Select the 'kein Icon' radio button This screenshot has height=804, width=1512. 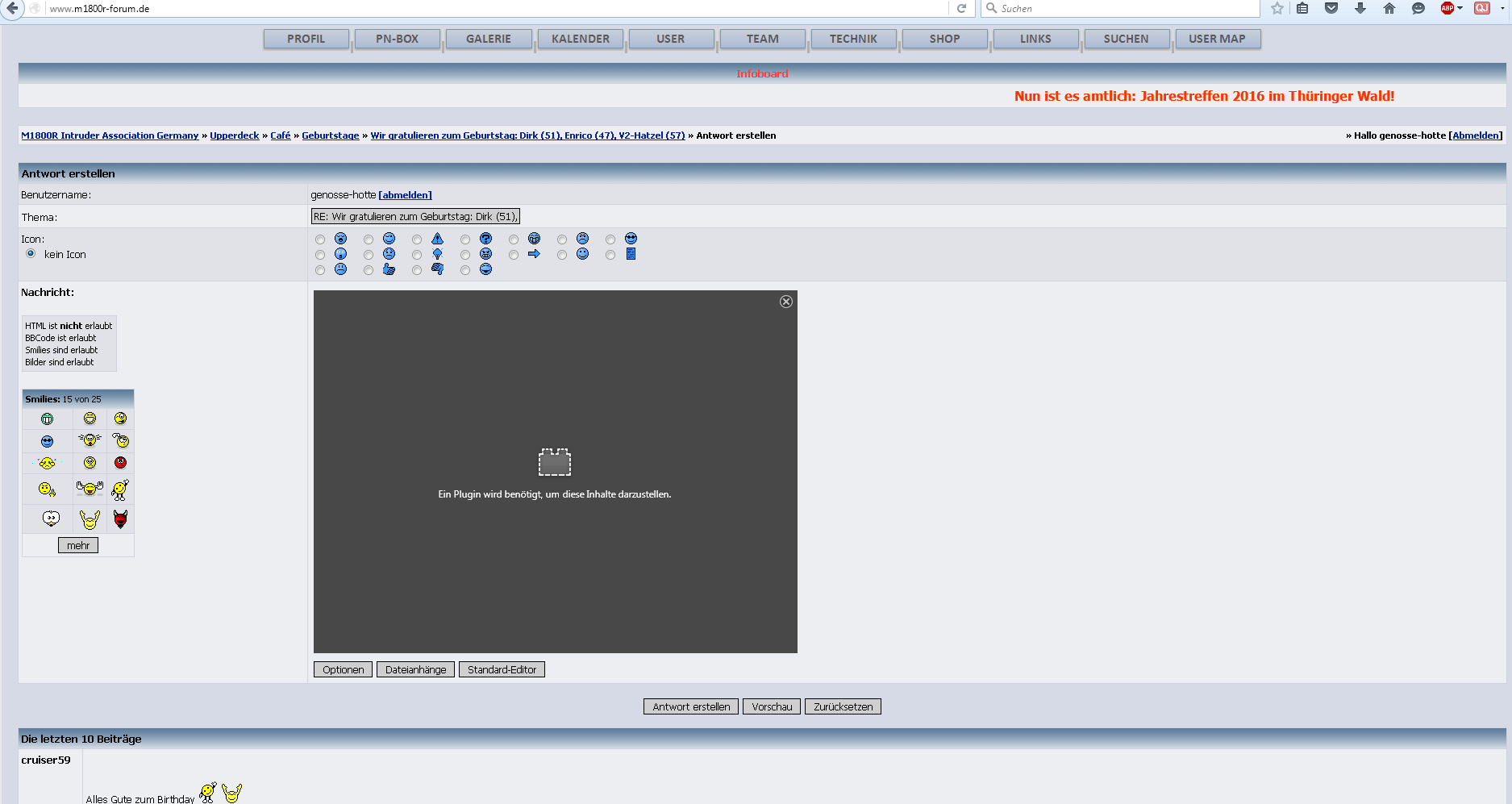[x=31, y=253]
